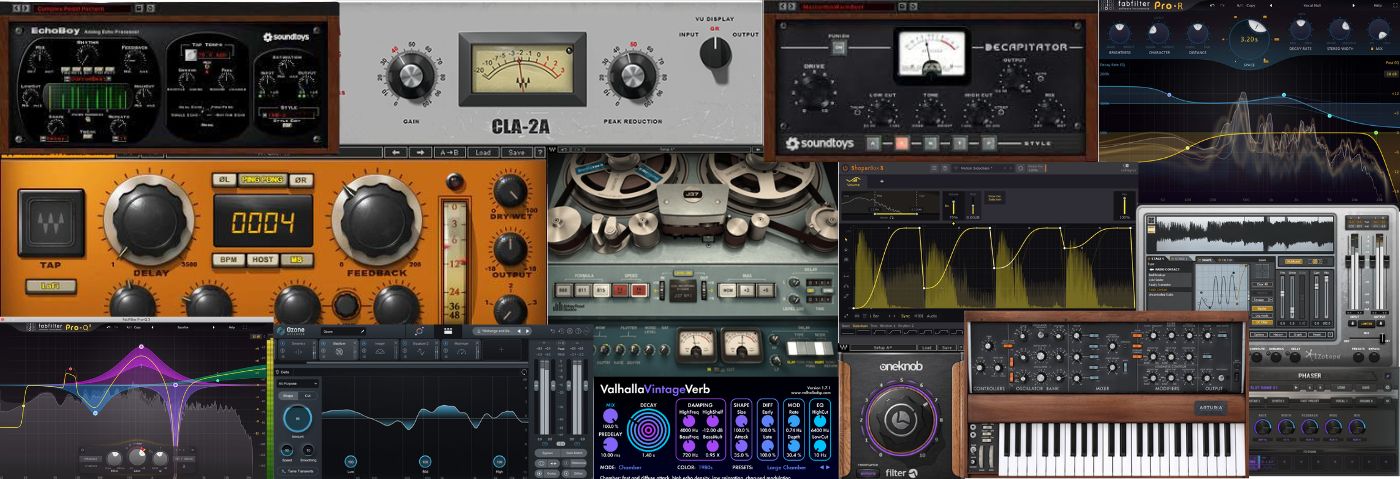Viewport: 1400px width, 479px height.
Task: Click the A→B compare button in Waves toolbar
Action: pos(449,153)
